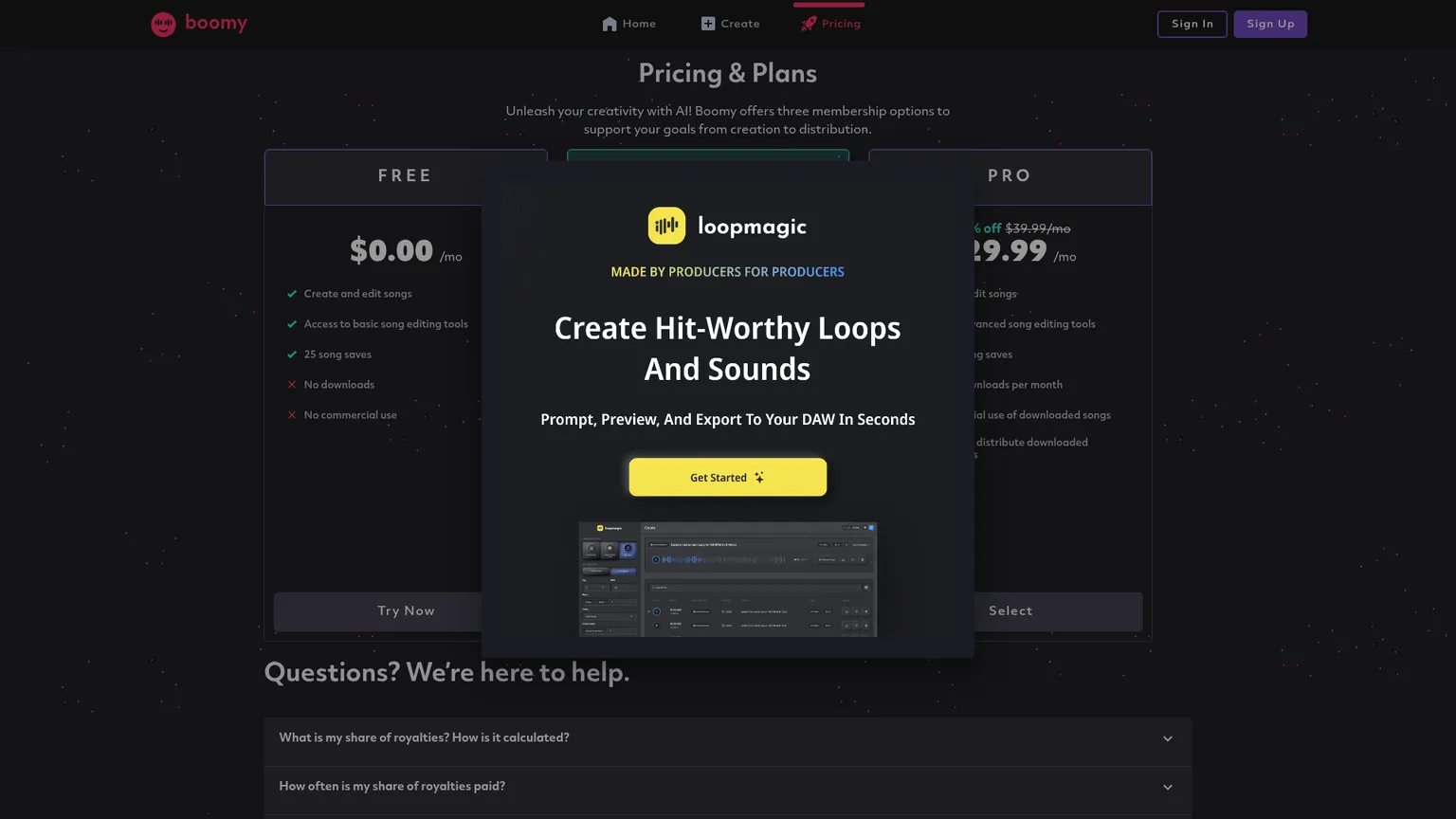Image resolution: width=1456 pixels, height=819 pixels.
Task: Click the Home house icon
Action: 610,24
